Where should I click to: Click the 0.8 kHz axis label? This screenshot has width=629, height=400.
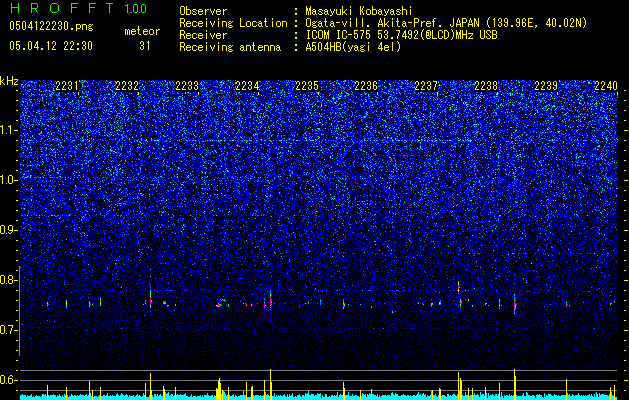(x=9, y=280)
